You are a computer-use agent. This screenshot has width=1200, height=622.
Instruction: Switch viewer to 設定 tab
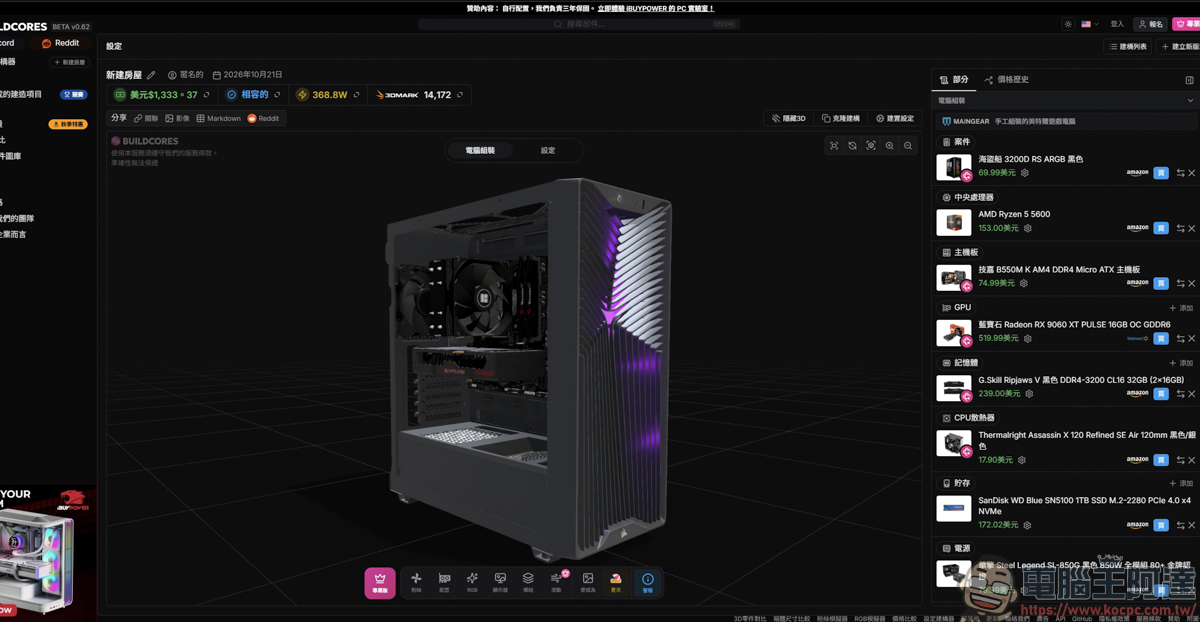[548, 150]
